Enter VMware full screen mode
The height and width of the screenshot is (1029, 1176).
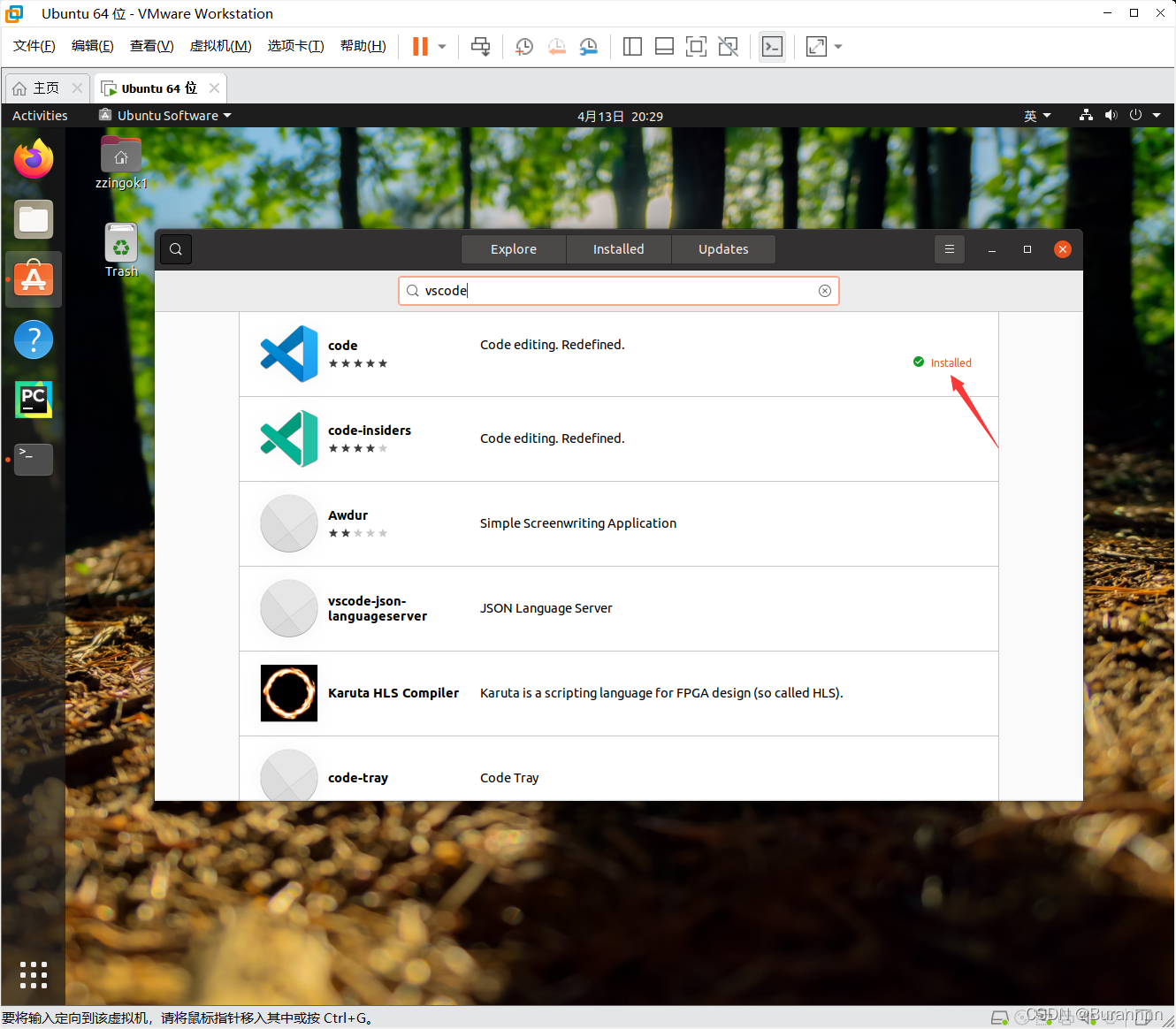pos(696,47)
